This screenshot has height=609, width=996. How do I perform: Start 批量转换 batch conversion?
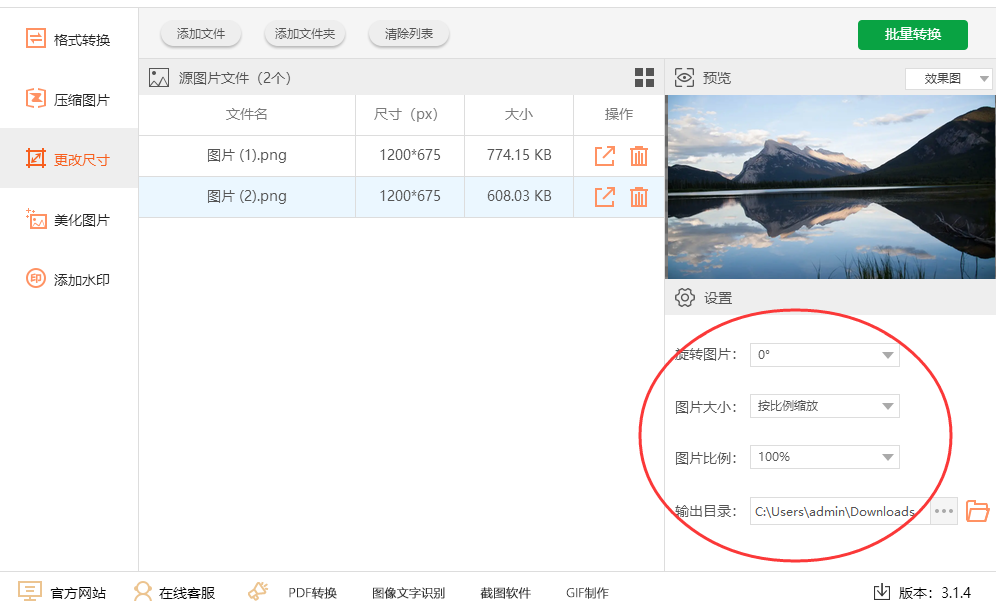[x=913, y=34]
